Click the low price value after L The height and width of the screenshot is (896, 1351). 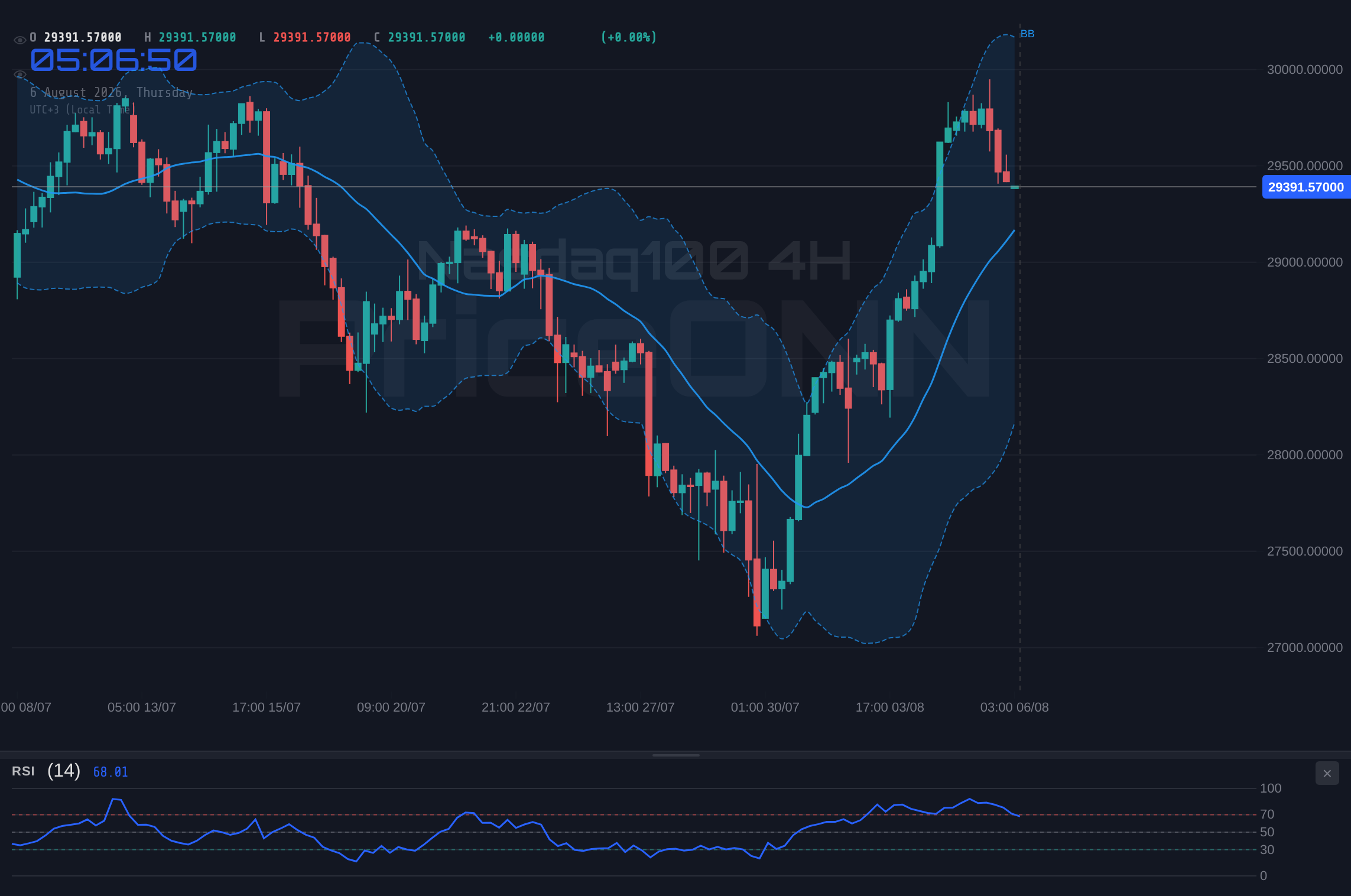pyautogui.click(x=312, y=37)
